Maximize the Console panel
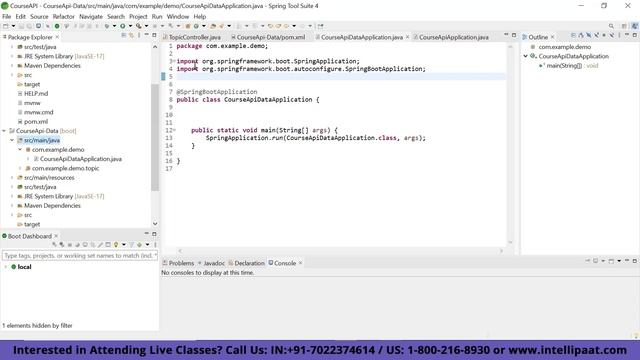The width and height of the screenshot is (640, 360). 635,261
